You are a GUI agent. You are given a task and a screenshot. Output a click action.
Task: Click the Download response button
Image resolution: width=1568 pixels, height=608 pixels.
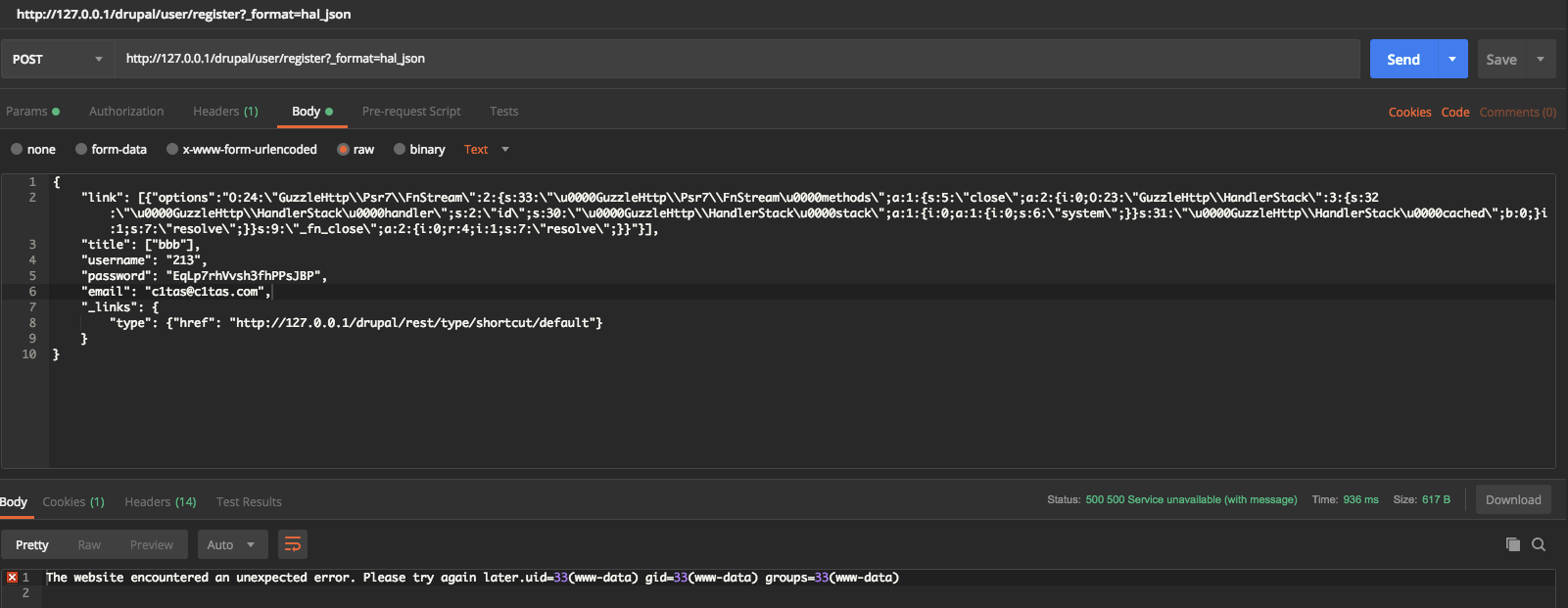[1512, 499]
